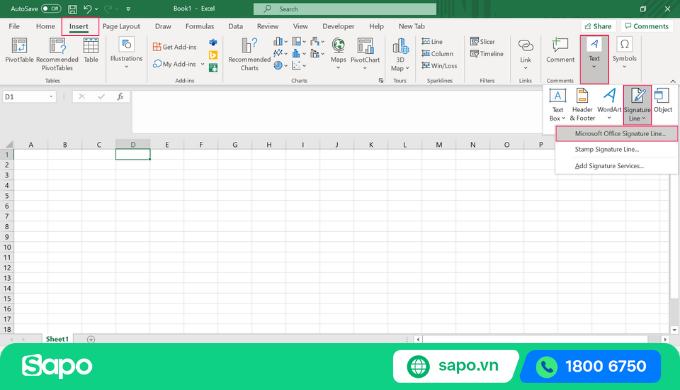
Task: Switch to the Formulas tab
Action: pos(199,26)
